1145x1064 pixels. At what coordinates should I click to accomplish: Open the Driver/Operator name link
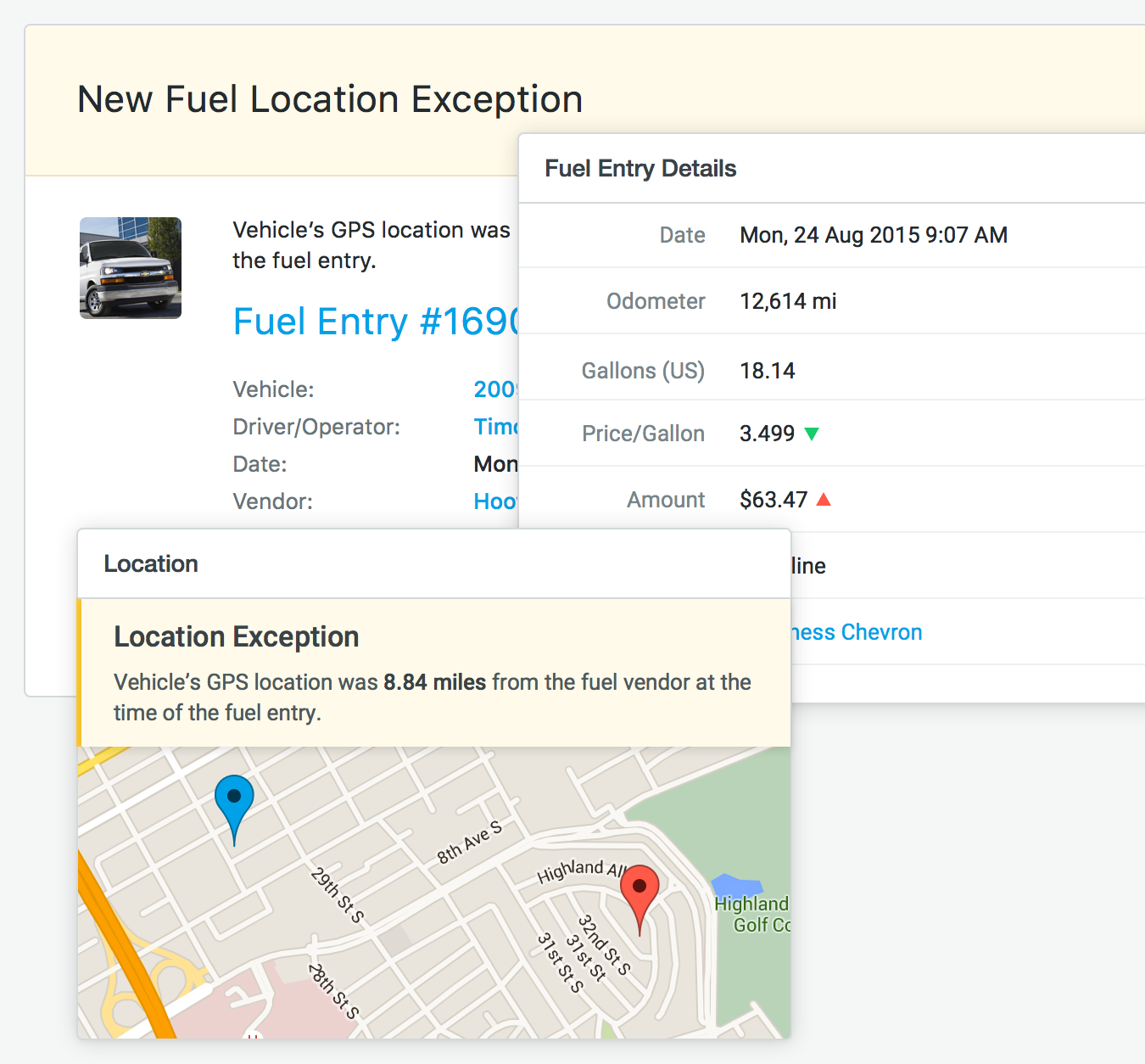495,427
